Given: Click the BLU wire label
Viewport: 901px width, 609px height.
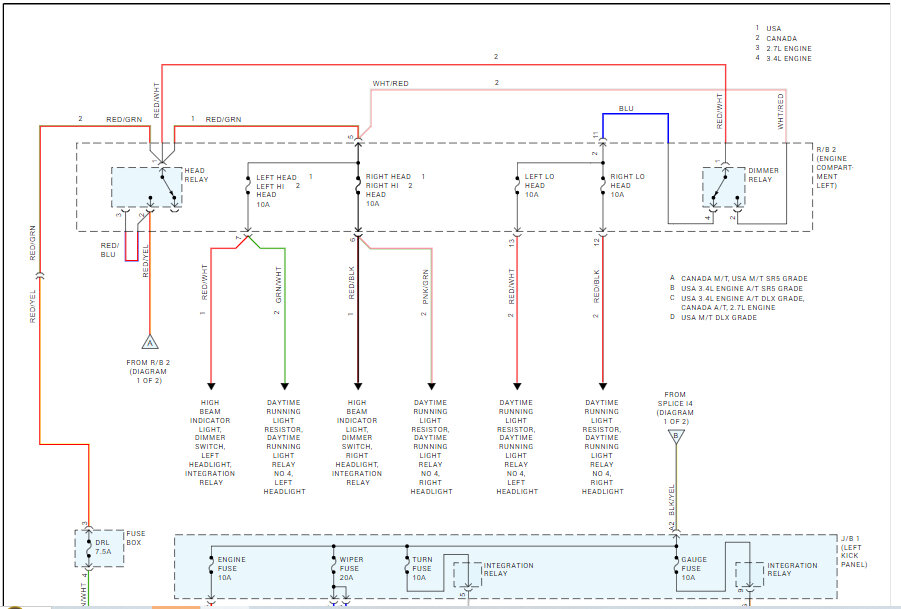Looking at the screenshot, I should [x=626, y=108].
